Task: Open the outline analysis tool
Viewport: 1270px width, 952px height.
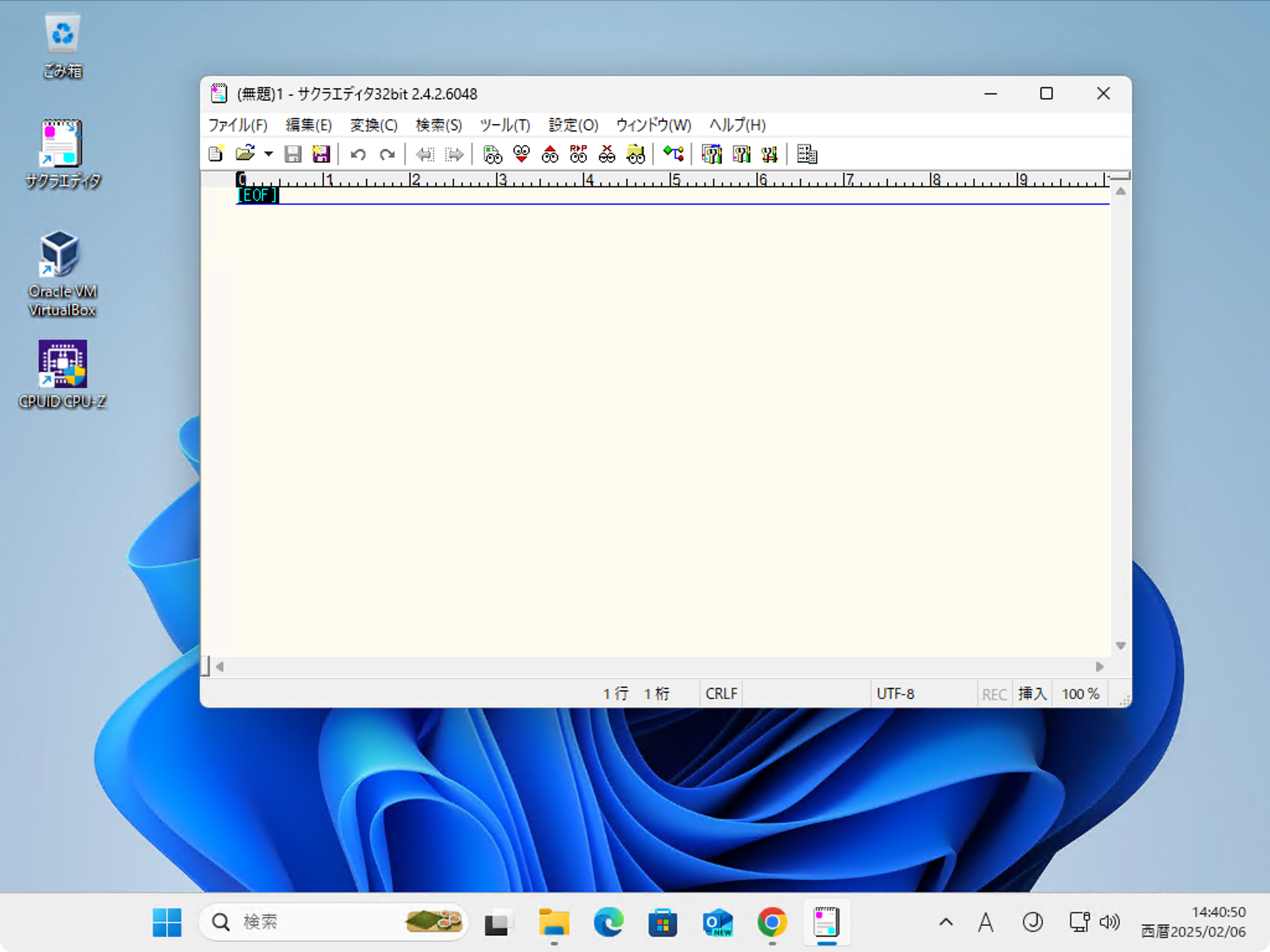Action: point(673,154)
